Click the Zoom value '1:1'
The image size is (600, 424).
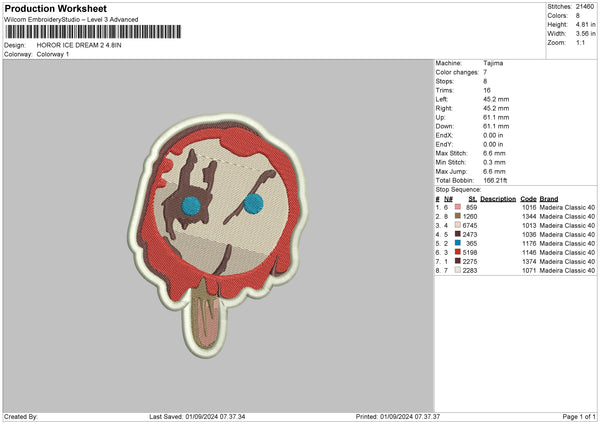tap(580, 43)
